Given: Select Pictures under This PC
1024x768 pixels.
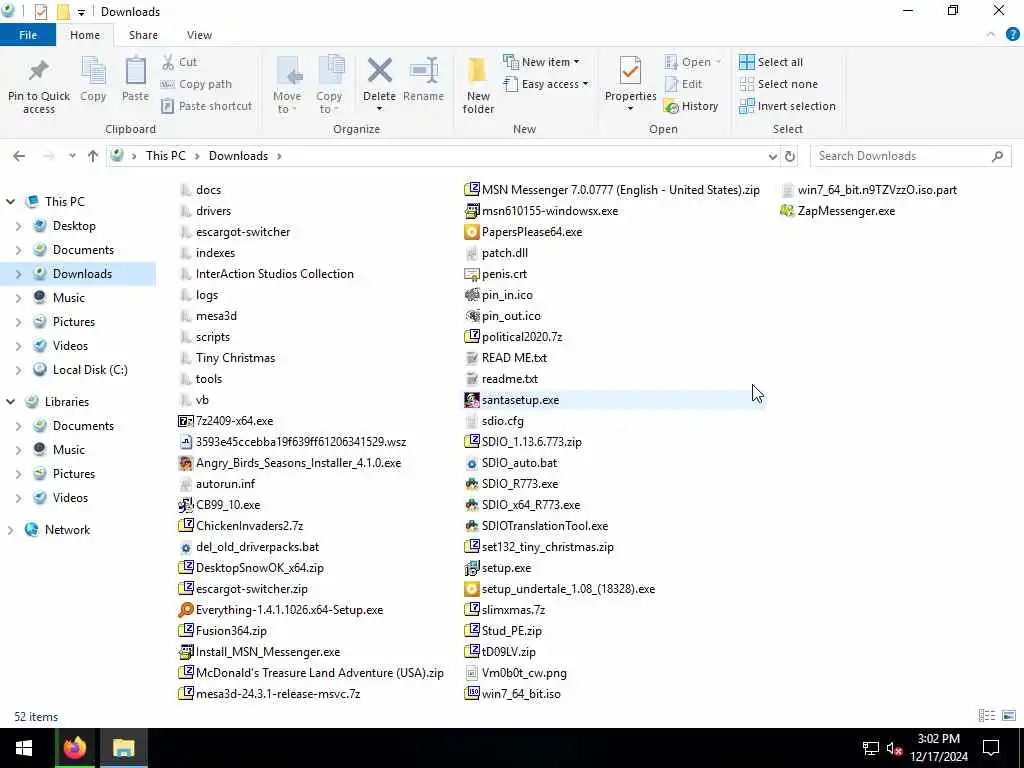Looking at the screenshot, I should point(74,322).
